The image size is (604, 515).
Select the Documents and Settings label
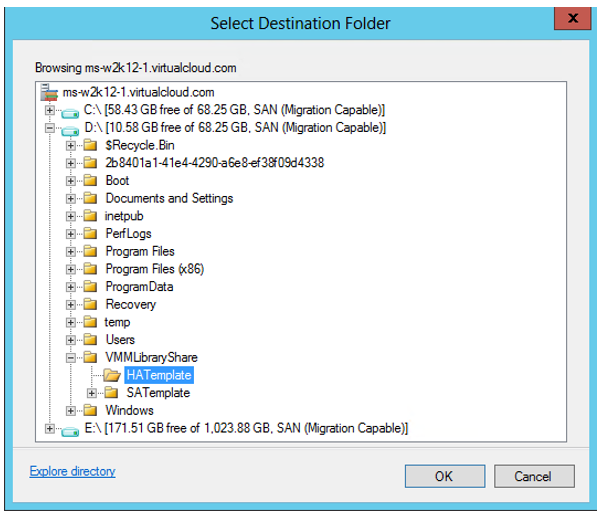pyautogui.click(x=169, y=198)
